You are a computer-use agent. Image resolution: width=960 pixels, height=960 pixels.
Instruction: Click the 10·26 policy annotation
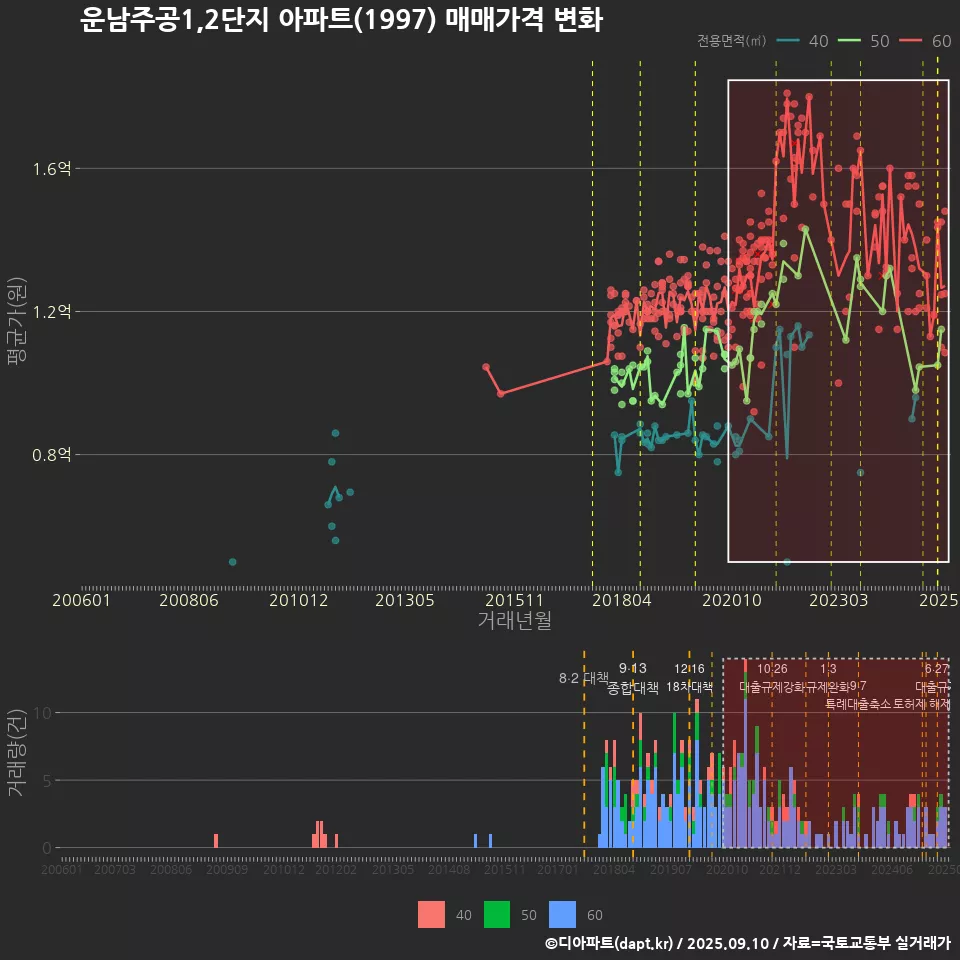(772, 669)
